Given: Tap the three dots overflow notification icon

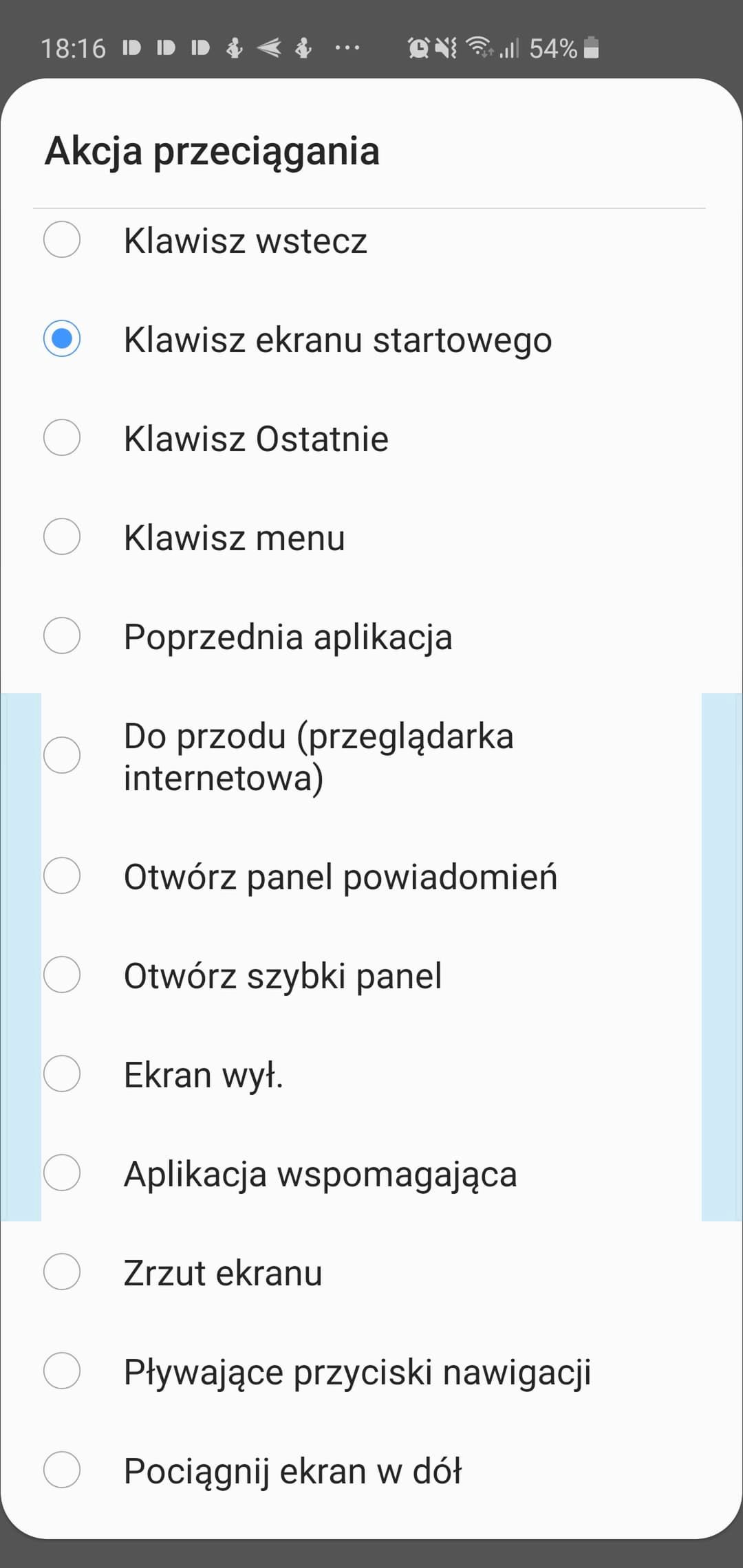Looking at the screenshot, I should (347, 48).
